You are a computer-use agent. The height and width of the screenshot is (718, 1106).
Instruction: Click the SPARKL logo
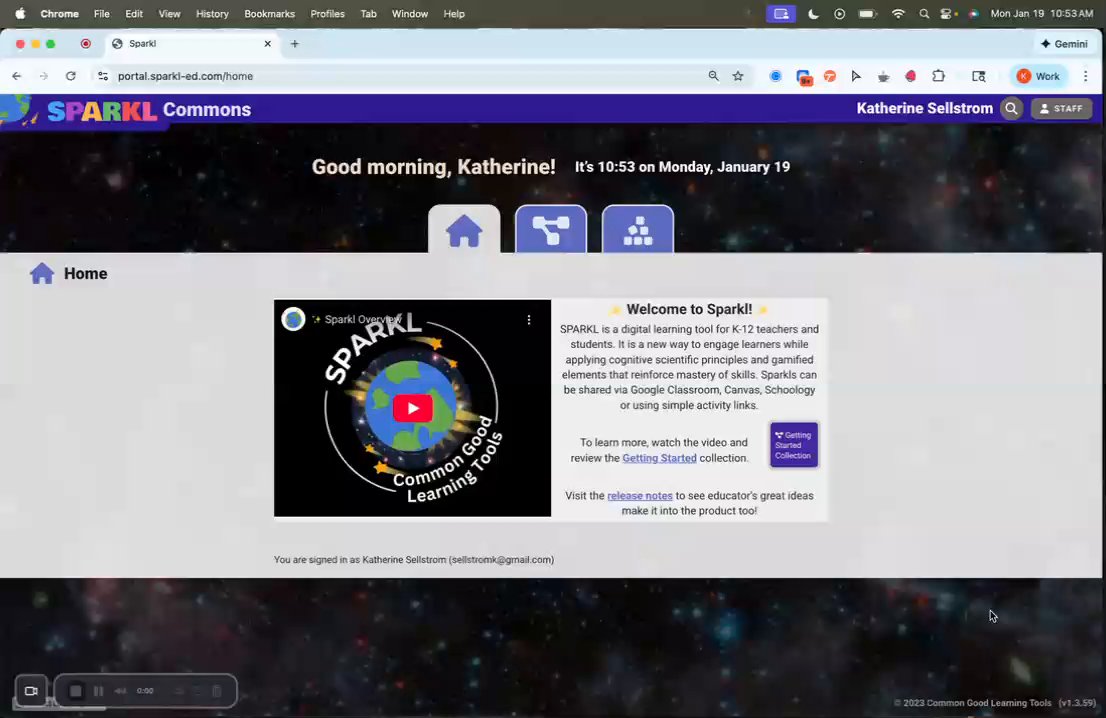pyautogui.click(x=102, y=111)
